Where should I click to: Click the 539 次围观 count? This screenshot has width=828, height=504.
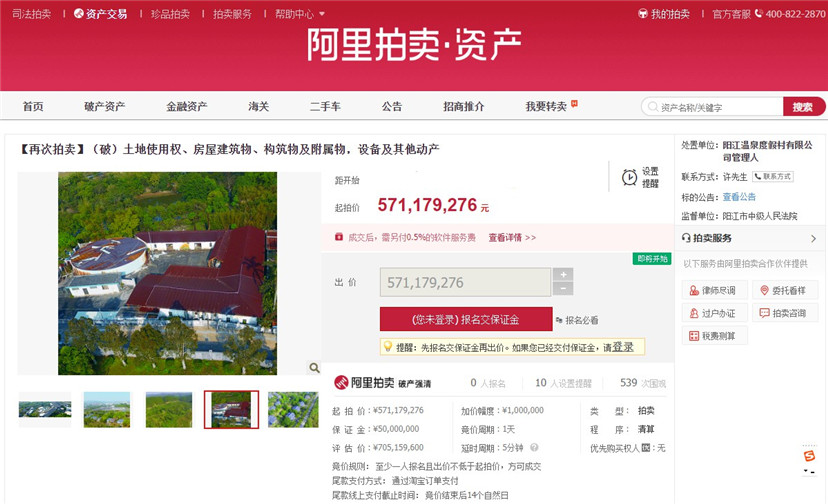click(643, 383)
